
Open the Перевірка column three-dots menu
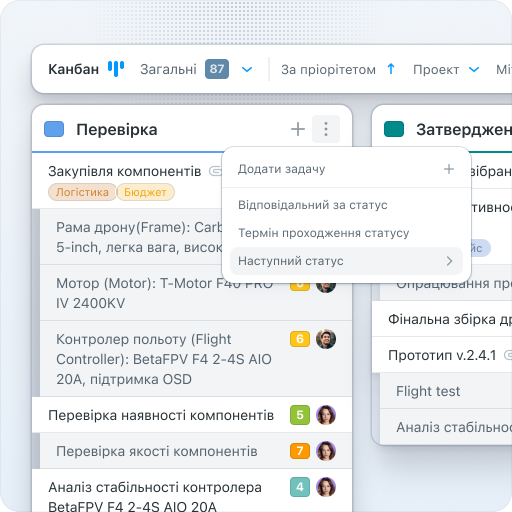[x=326, y=129]
